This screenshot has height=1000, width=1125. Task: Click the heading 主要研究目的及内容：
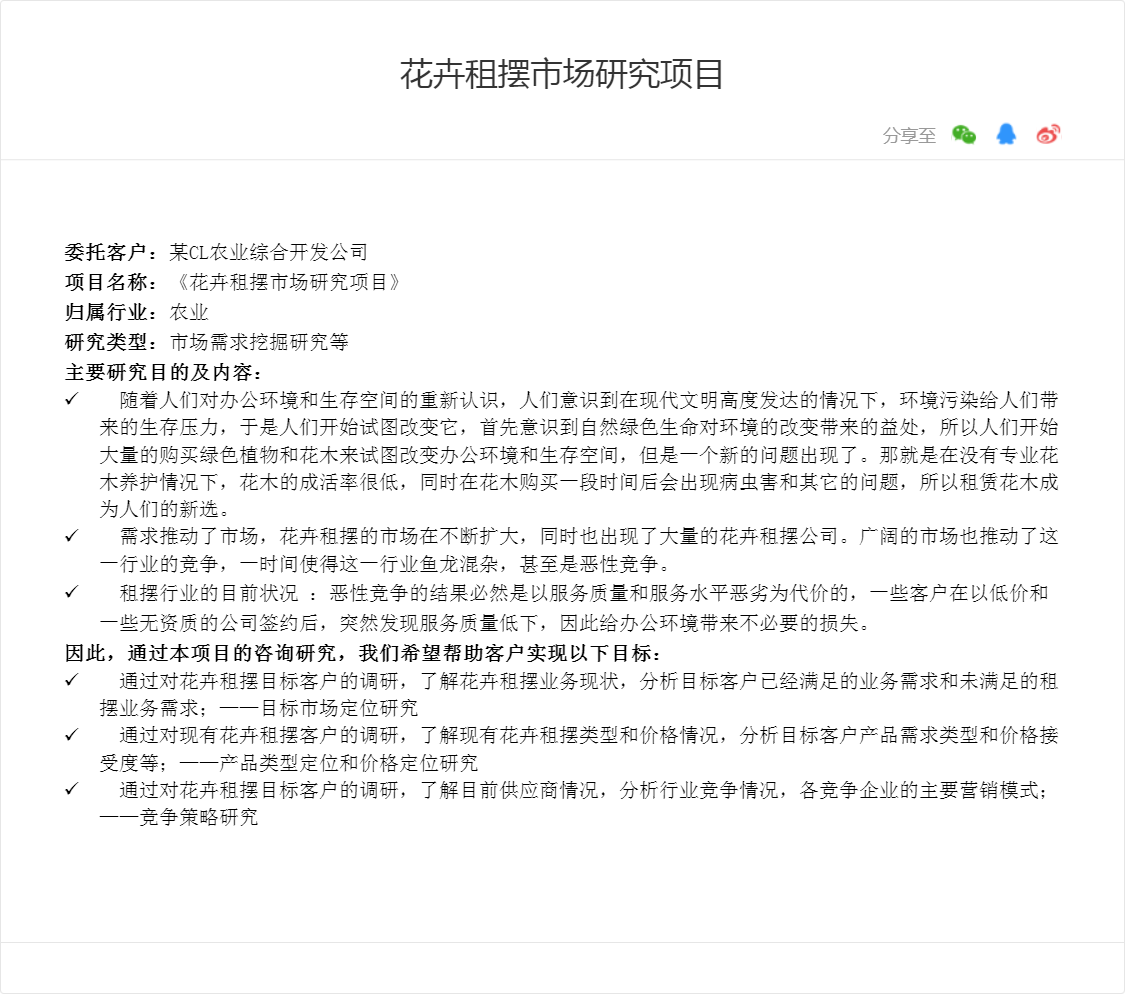[164, 373]
